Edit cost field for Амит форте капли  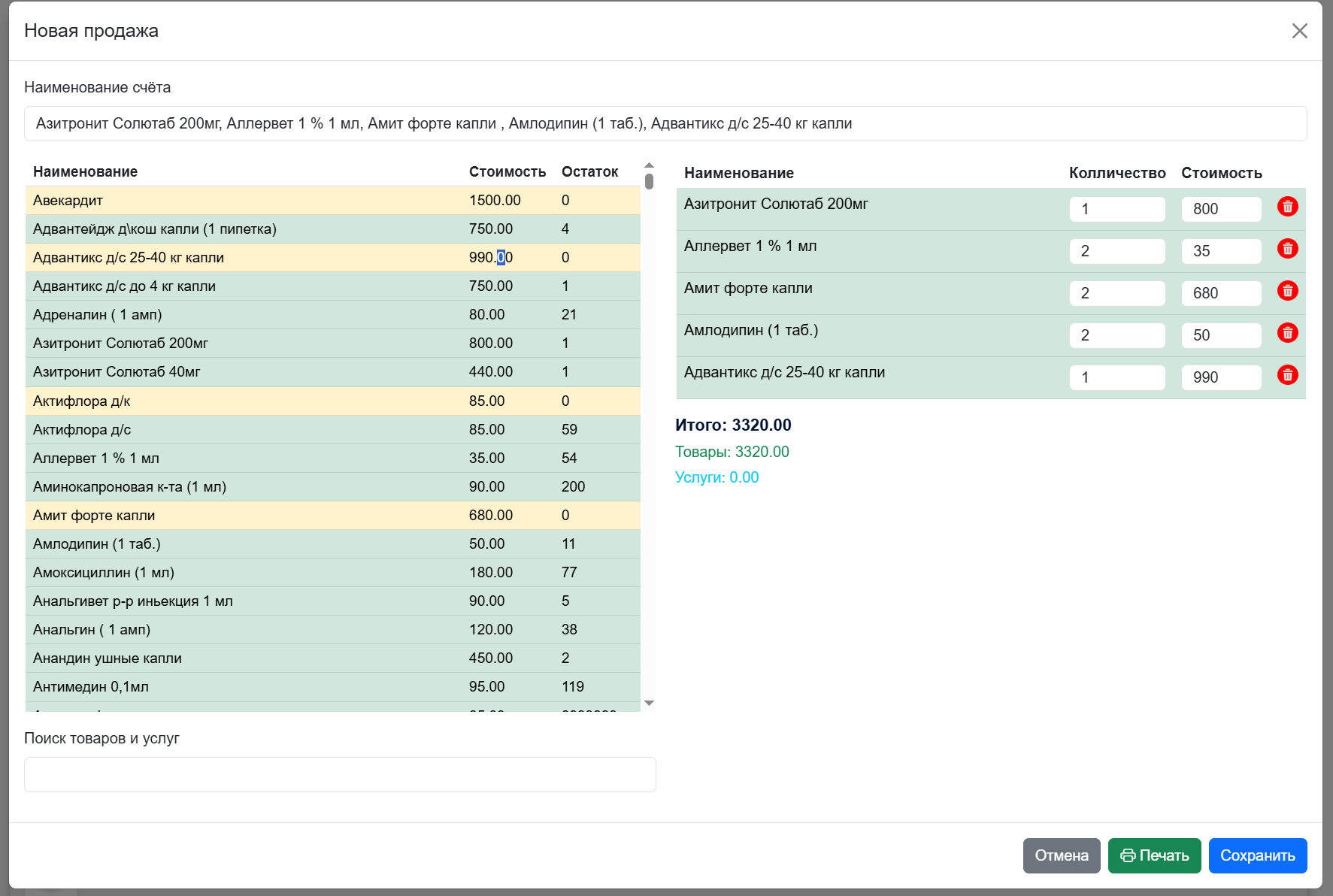click(x=1221, y=293)
